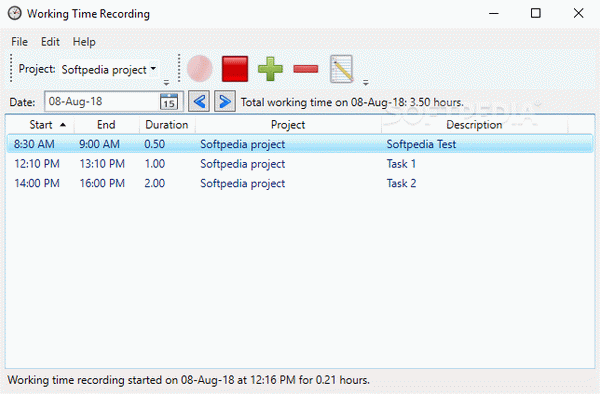
Task: Click the Softpedia Test description
Action: (421, 144)
